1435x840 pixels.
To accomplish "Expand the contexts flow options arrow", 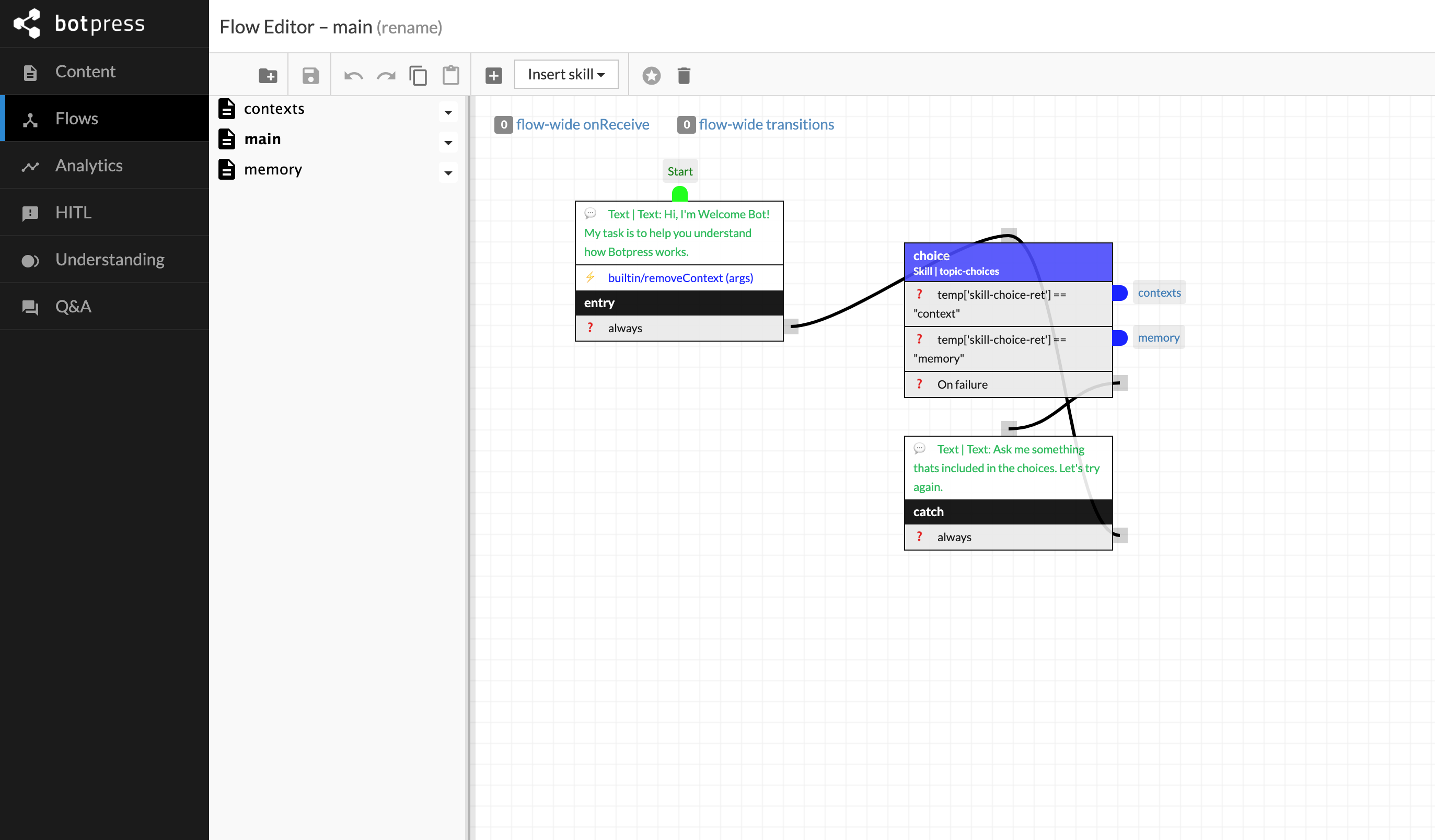I will pyautogui.click(x=448, y=112).
